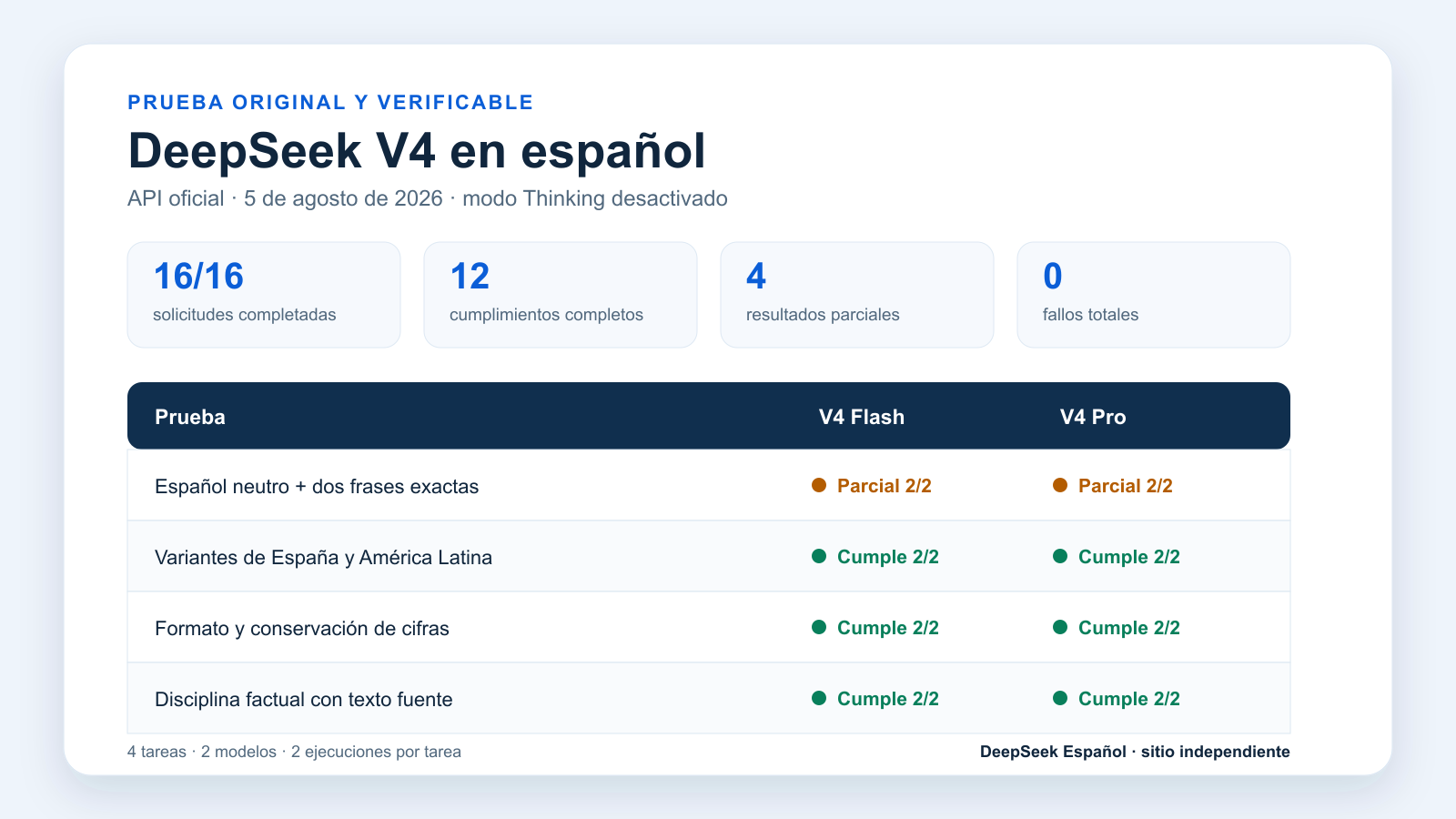
Task: Select the 'fallos totales' caption
Action: click(1090, 315)
